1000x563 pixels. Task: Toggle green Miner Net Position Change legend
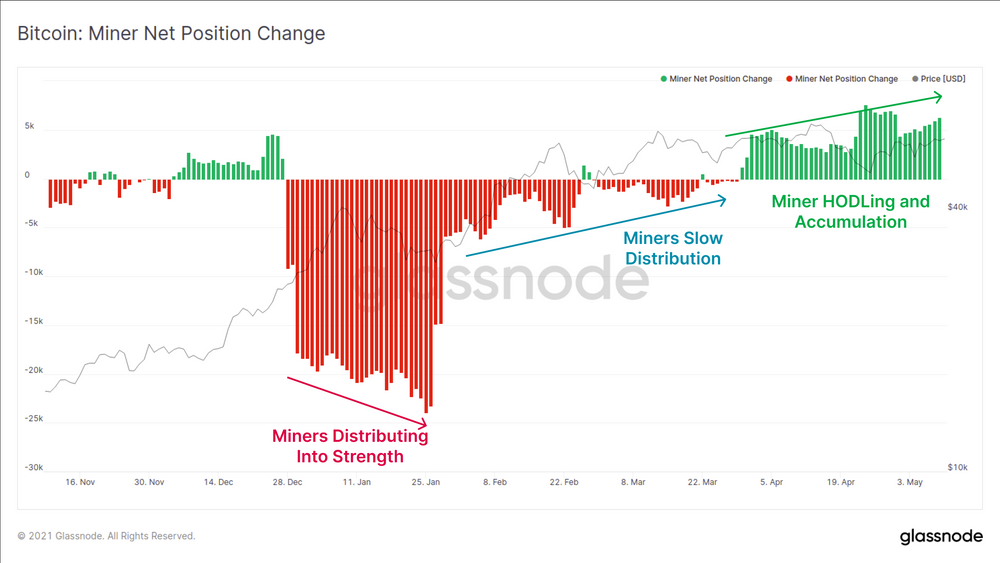(716, 79)
